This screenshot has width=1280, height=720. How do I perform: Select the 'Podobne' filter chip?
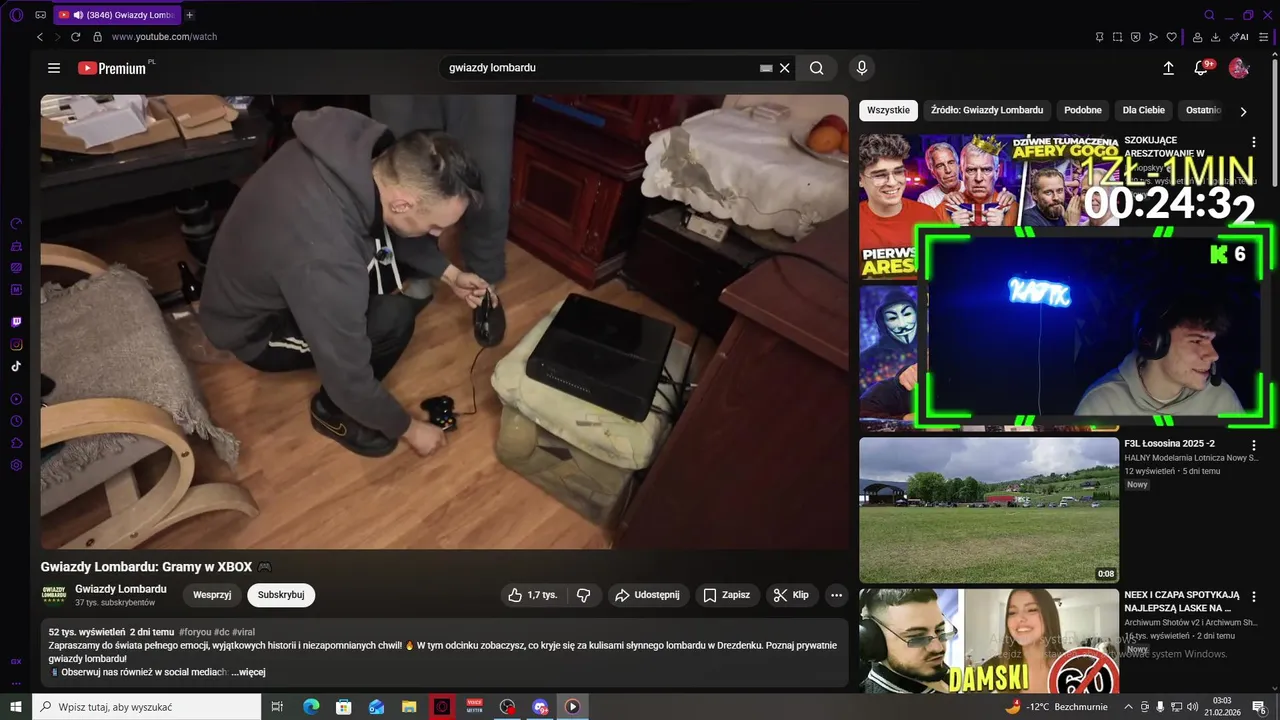1083,110
